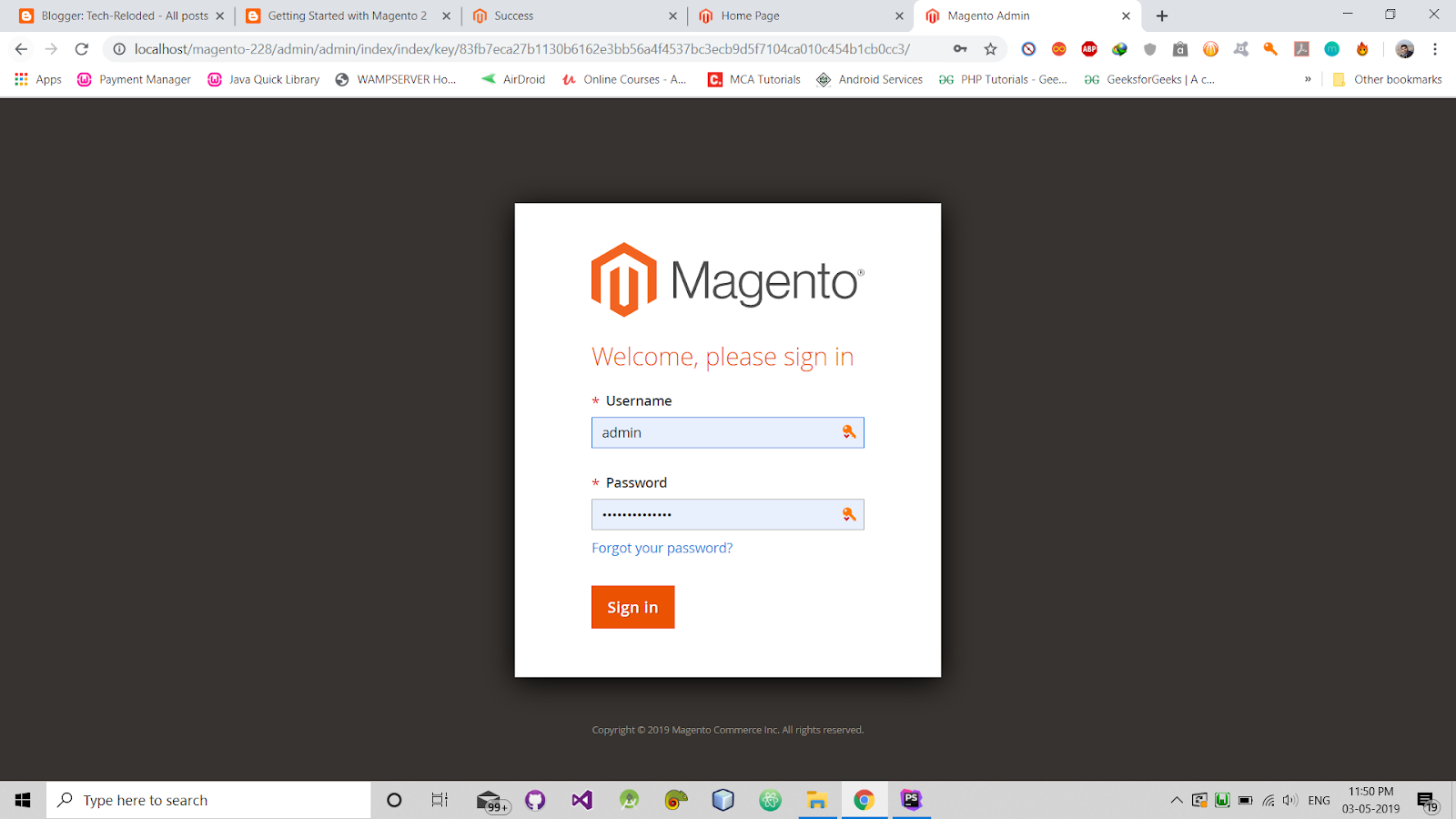Open the grey shield extension
This screenshot has width=1456, height=819.
1150,49
